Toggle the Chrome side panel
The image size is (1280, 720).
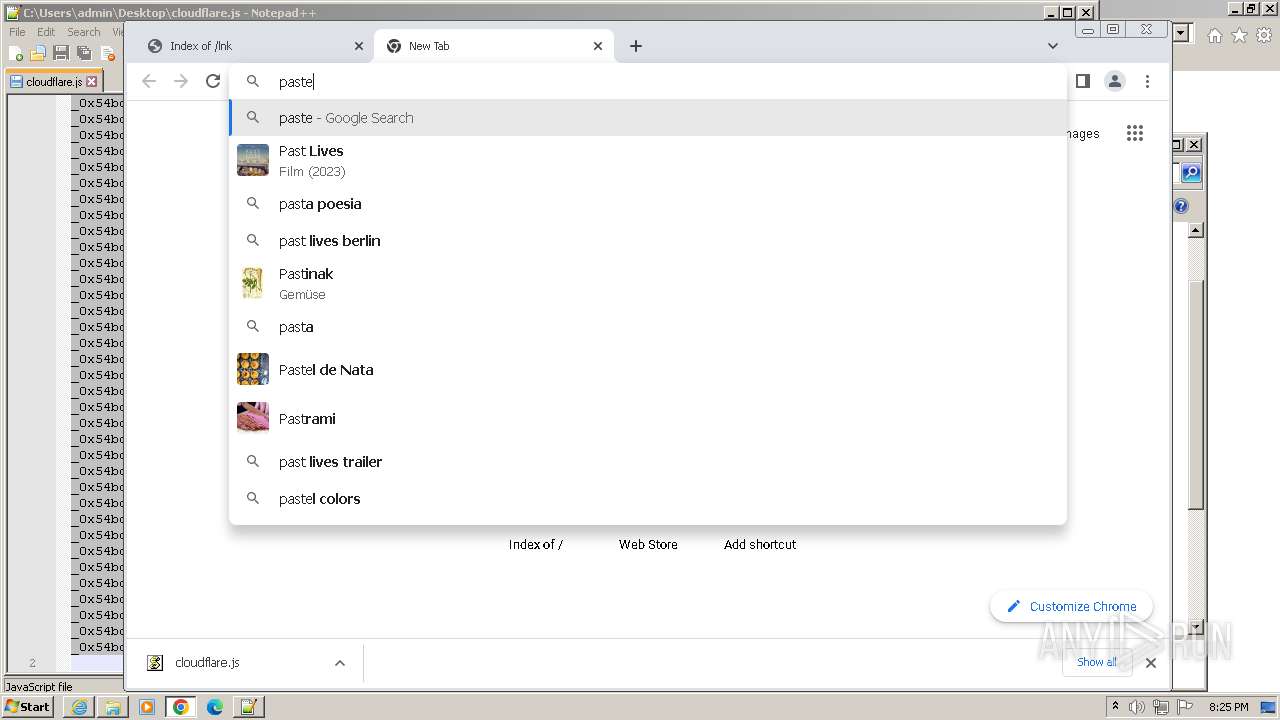click(x=1082, y=81)
